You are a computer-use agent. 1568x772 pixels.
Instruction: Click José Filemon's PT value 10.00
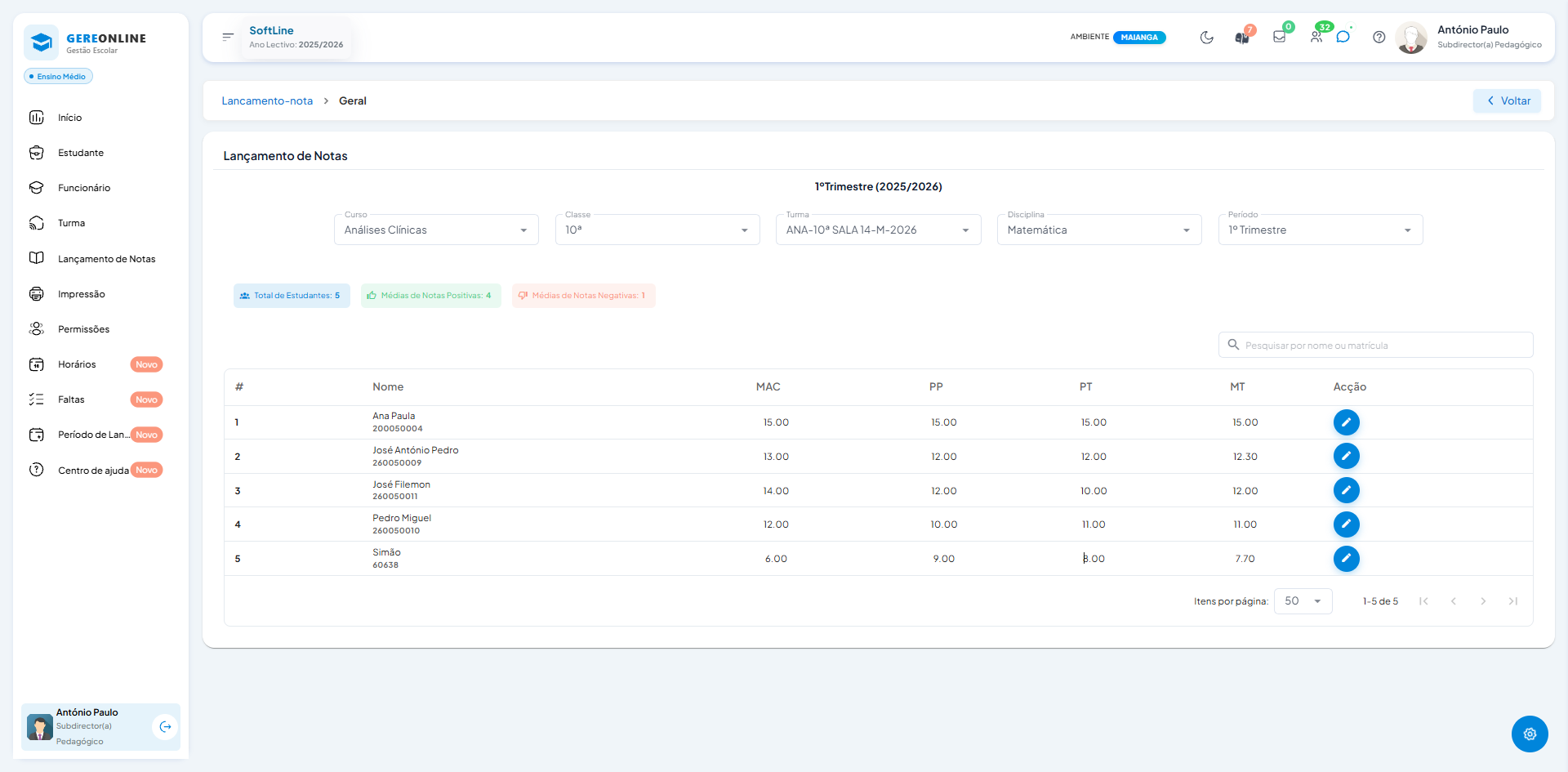(1094, 491)
